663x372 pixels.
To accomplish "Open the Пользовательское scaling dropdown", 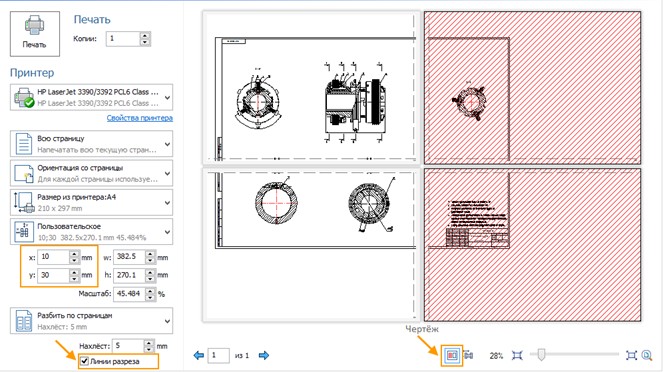I will click(91, 232).
